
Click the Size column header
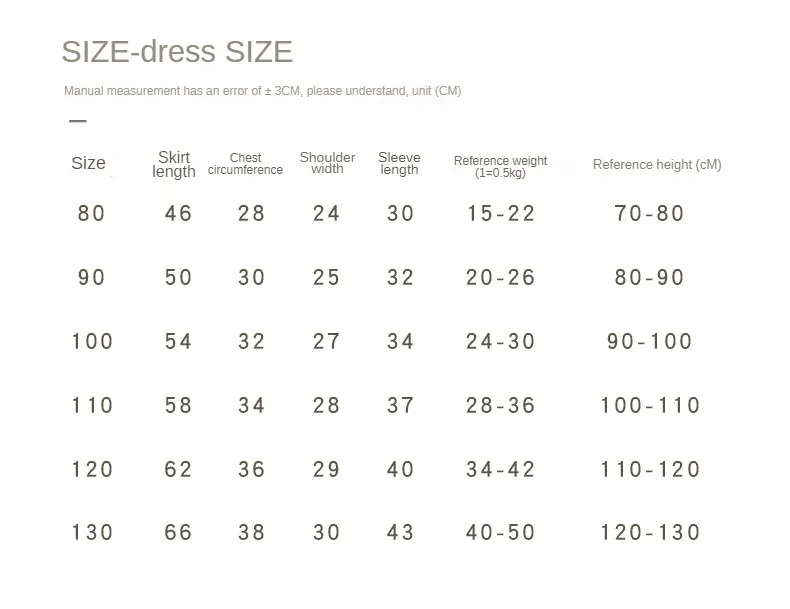pyautogui.click(x=88, y=163)
